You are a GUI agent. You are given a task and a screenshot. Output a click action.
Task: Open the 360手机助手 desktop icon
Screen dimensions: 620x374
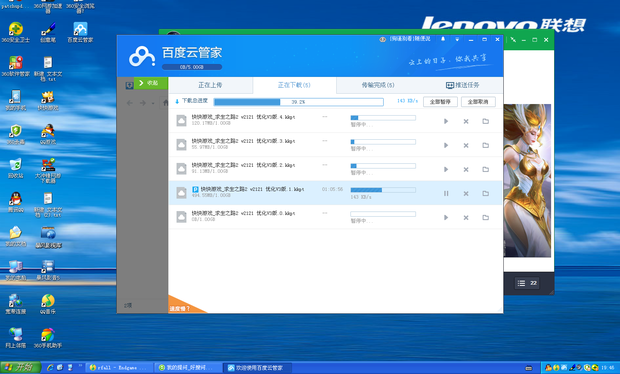pyautogui.click(x=48, y=338)
